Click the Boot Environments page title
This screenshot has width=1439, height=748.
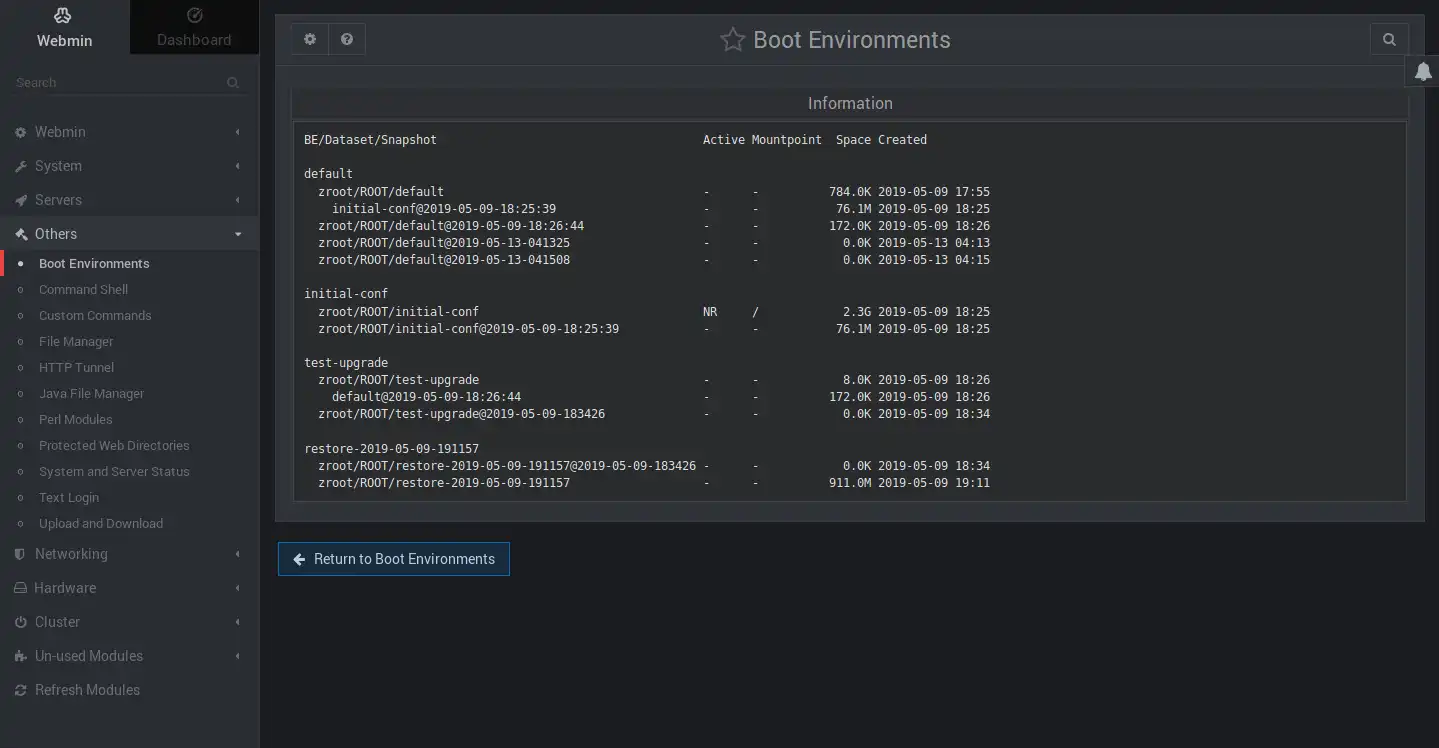(x=852, y=40)
